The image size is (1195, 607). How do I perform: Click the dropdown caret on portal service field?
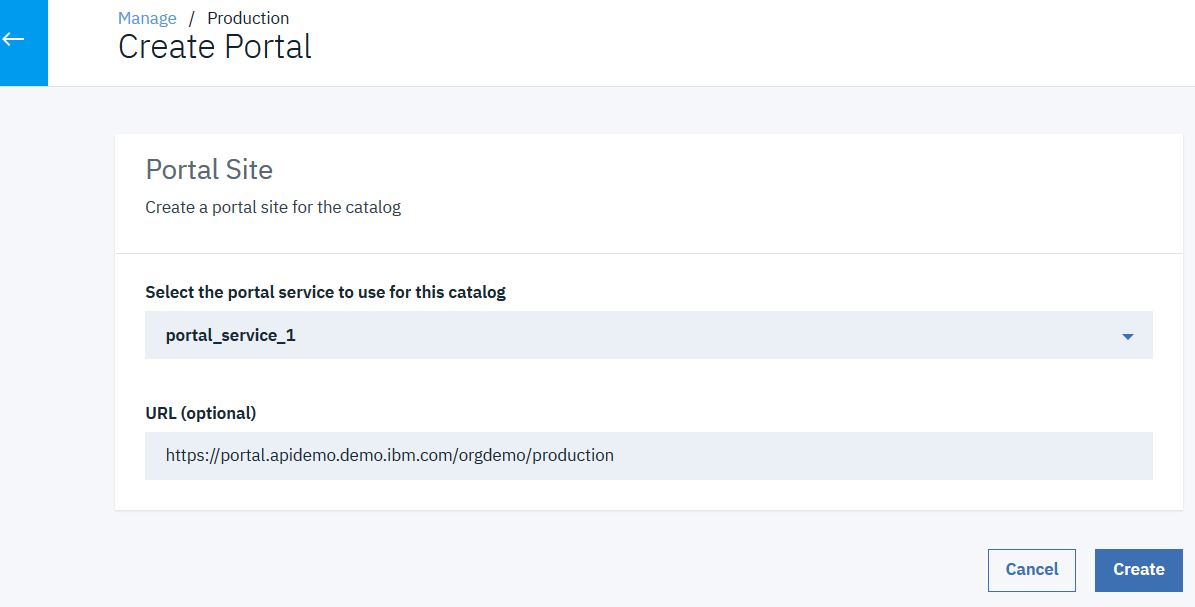point(1128,335)
